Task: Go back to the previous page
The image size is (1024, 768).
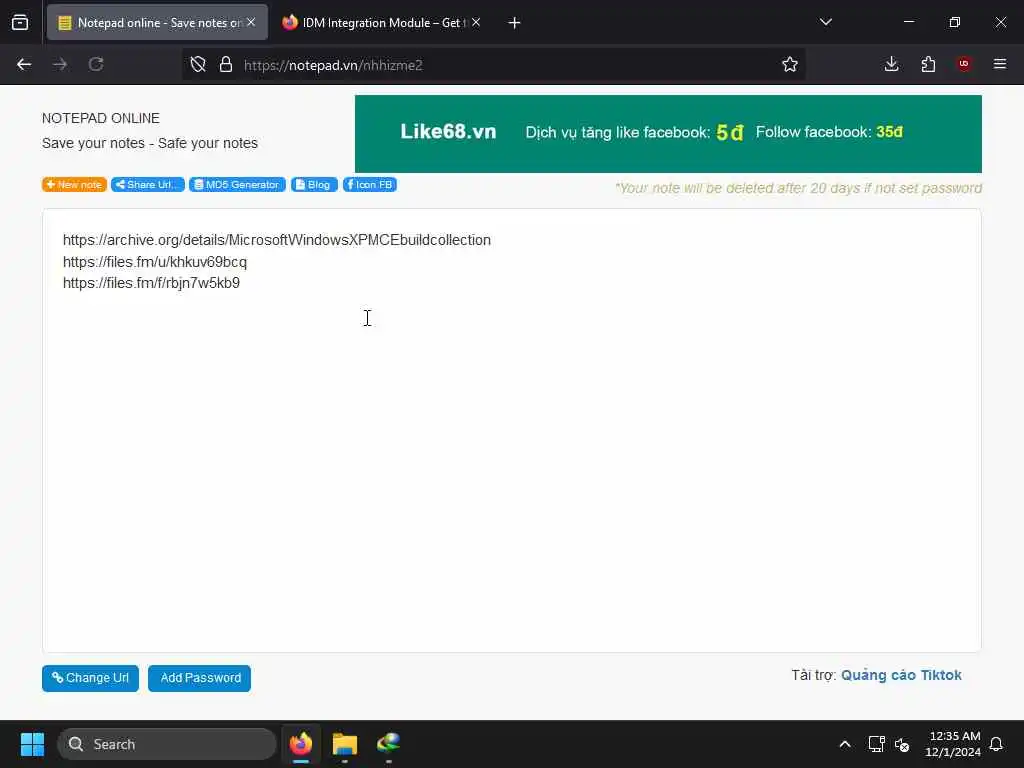Action: [24, 65]
